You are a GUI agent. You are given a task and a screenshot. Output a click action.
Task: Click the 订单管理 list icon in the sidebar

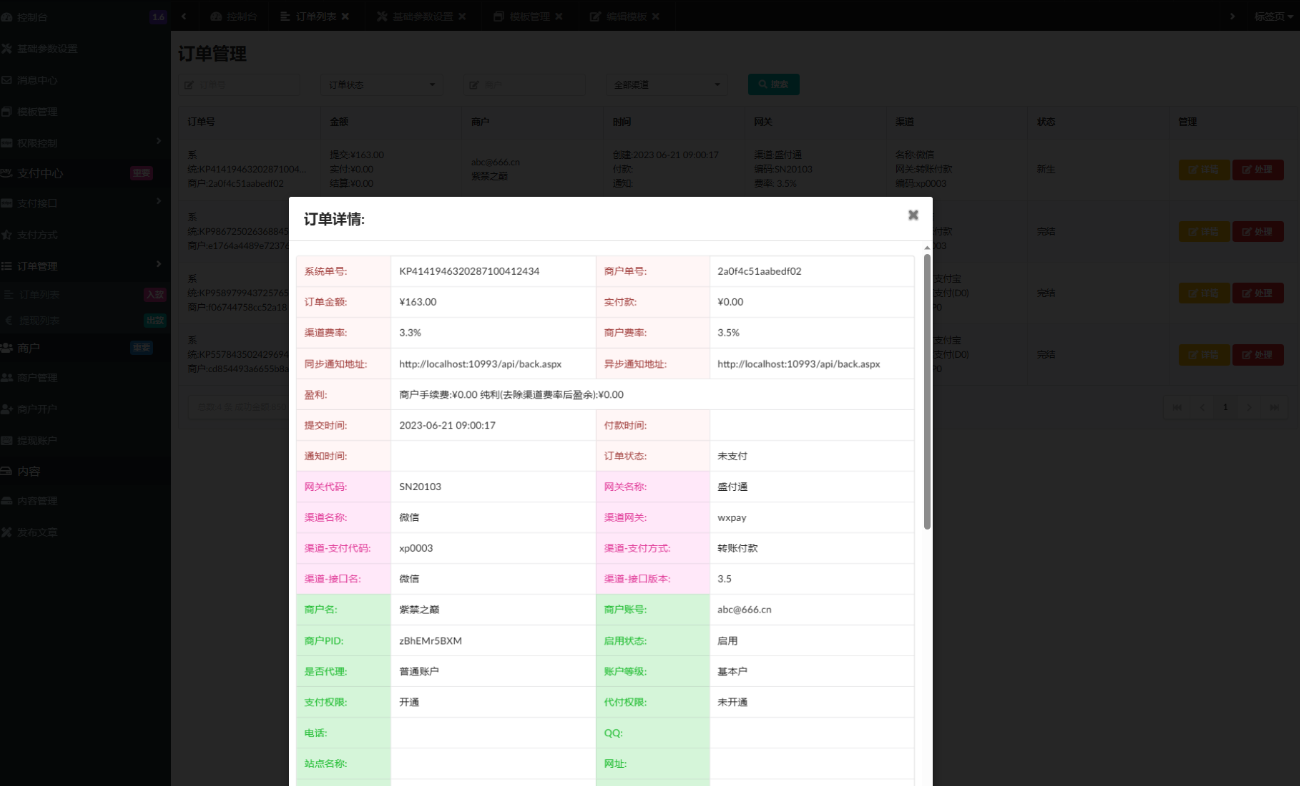tap(7, 265)
